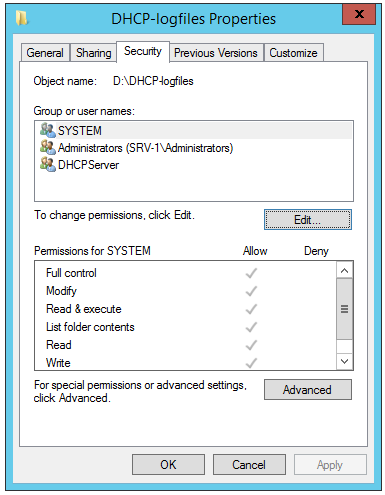Open Advanced permission settings
The image size is (385, 495).
[308, 389]
